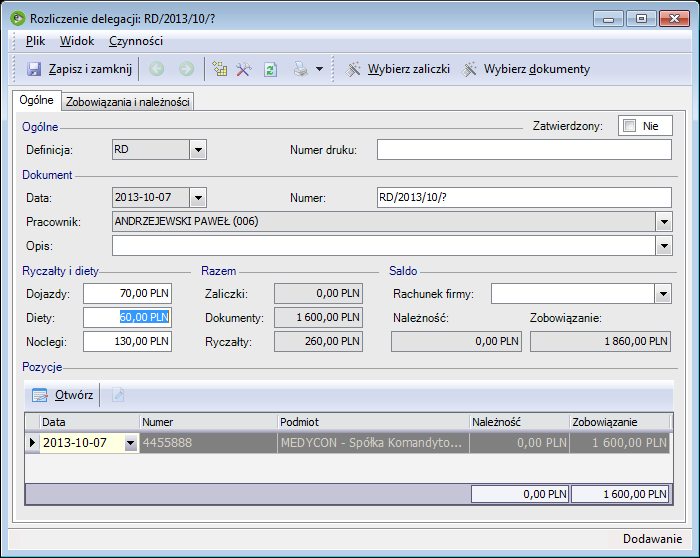Click the Dokumenty 1 600,00 PLN field
The width and height of the screenshot is (700, 558).
[x=318, y=317]
